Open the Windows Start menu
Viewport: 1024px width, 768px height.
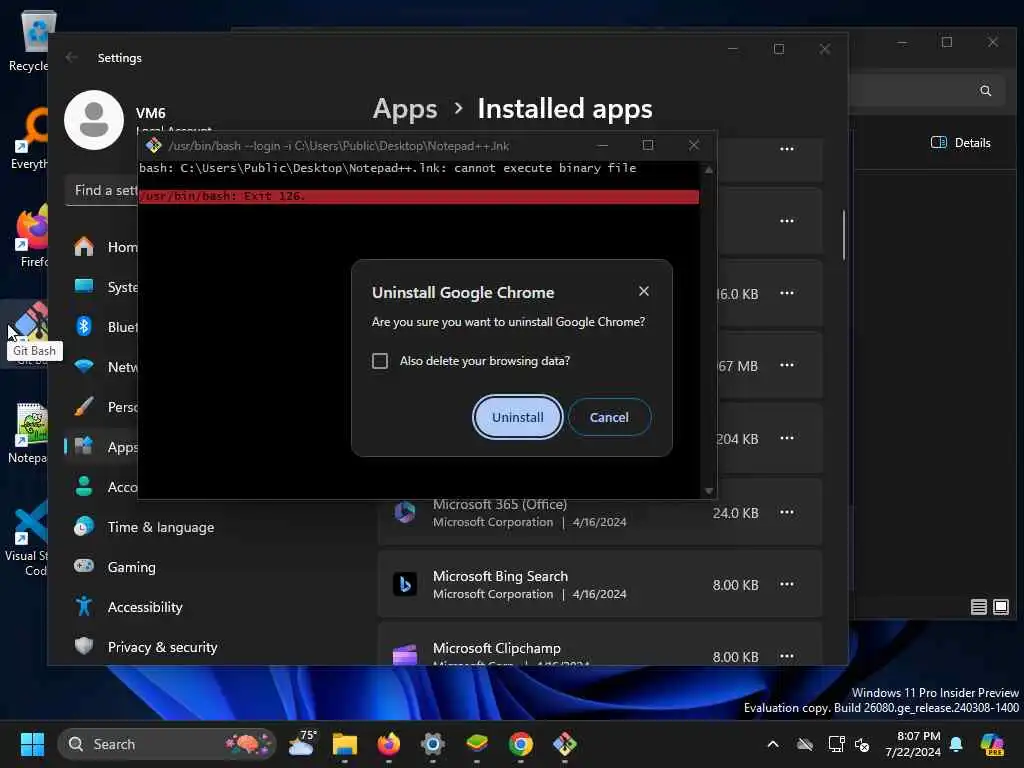(x=32, y=744)
